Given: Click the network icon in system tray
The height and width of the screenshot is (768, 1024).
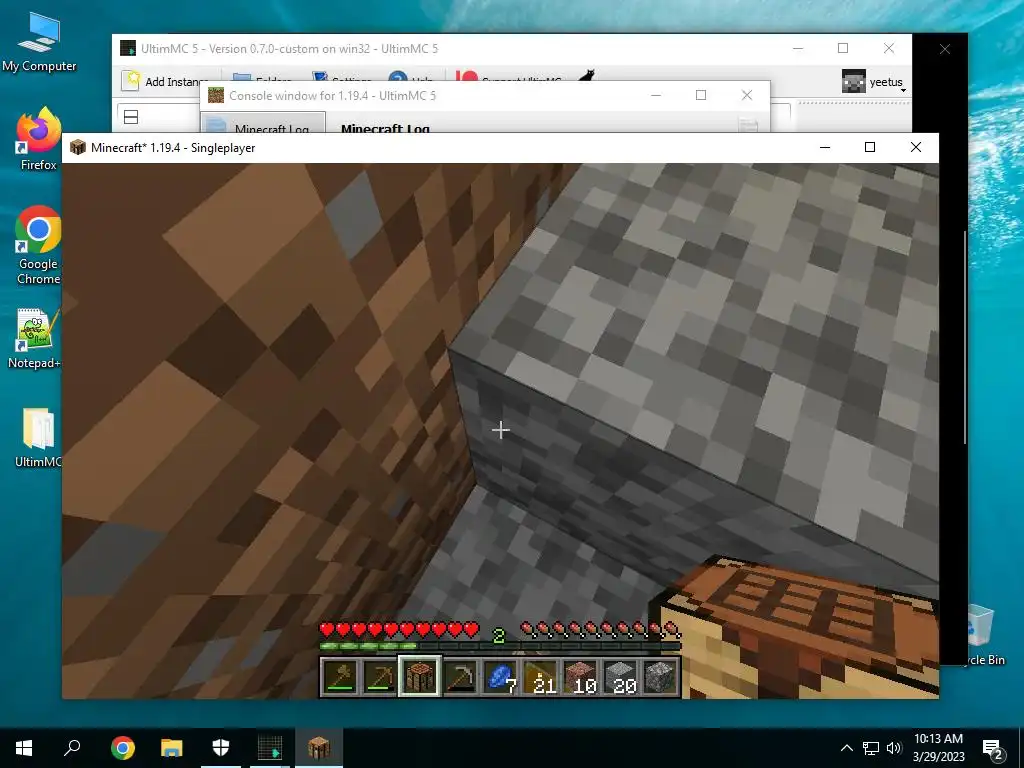Looking at the screenshot, I should (871, 748).
